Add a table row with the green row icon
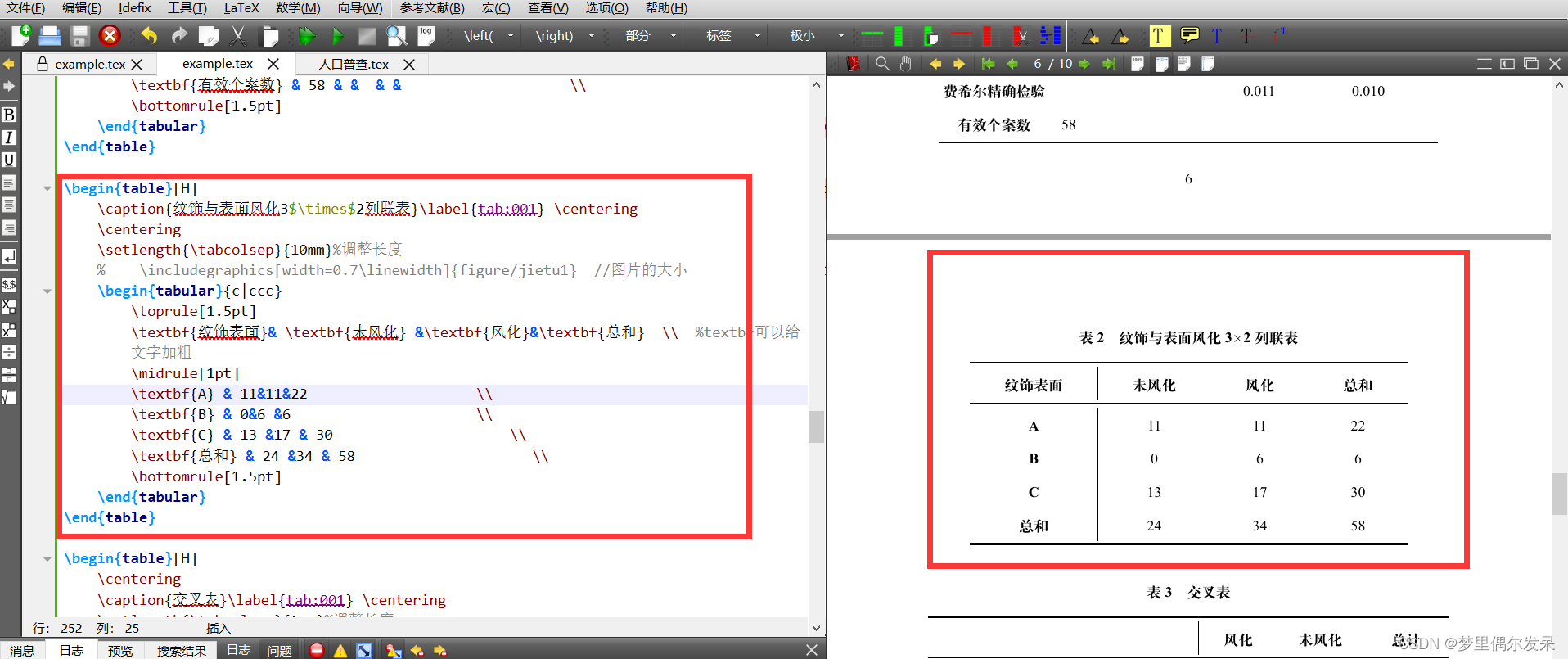 coord(872,35)
